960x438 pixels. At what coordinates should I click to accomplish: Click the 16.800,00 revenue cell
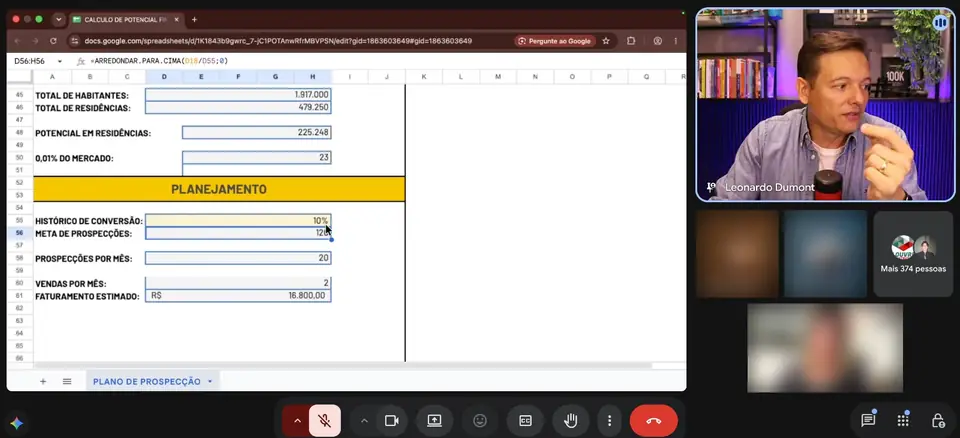coord(238,296)
